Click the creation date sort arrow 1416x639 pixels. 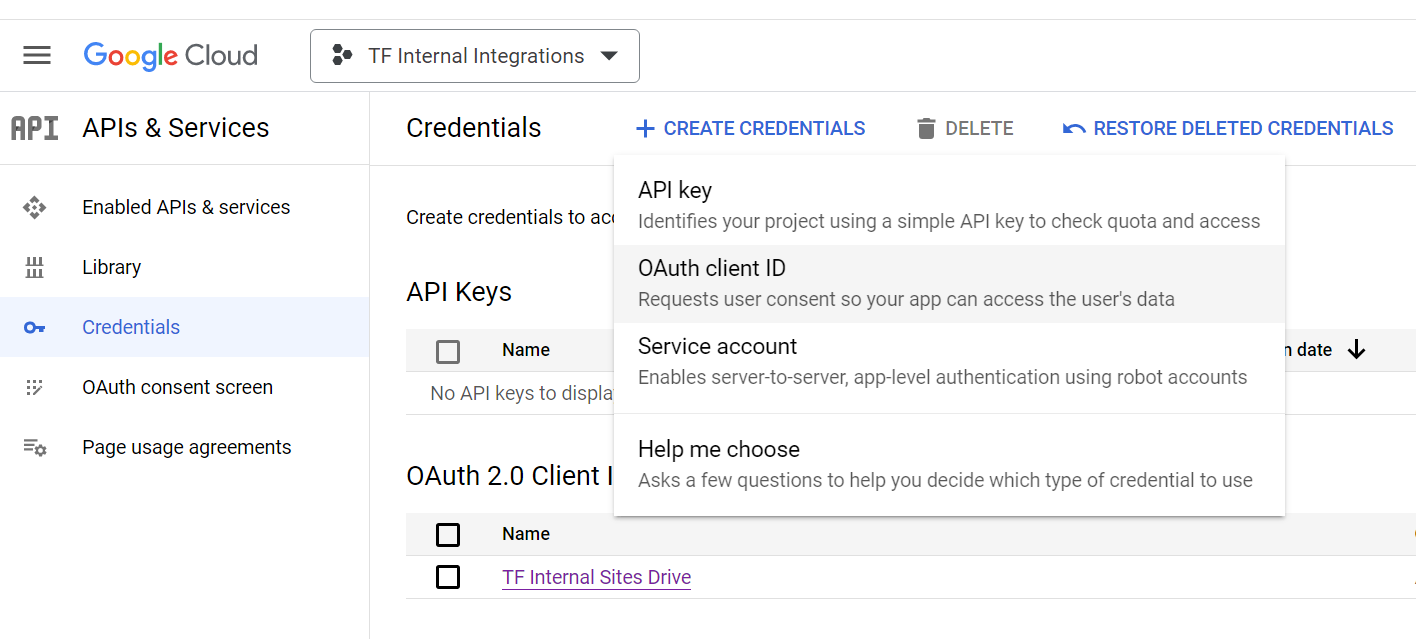click(x=1356, y=350)
